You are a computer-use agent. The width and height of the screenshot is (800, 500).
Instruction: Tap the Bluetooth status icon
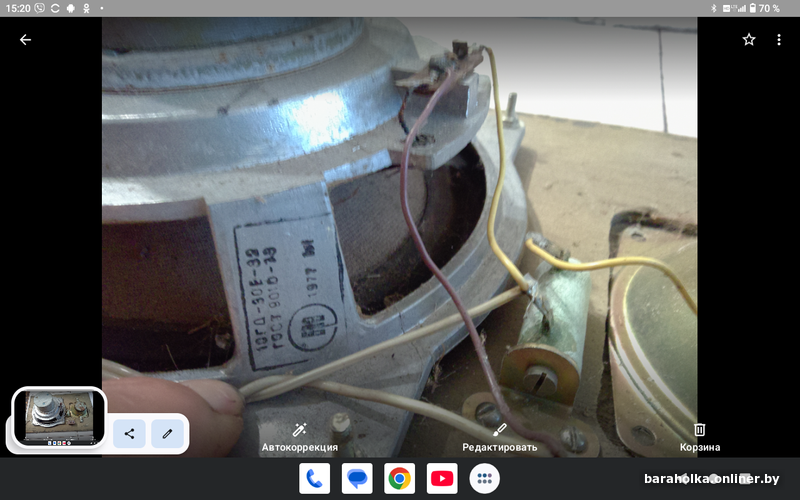point(713,8)
